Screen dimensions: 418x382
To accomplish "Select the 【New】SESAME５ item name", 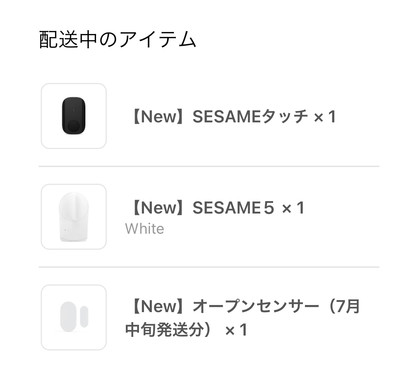I will point(203,208).
